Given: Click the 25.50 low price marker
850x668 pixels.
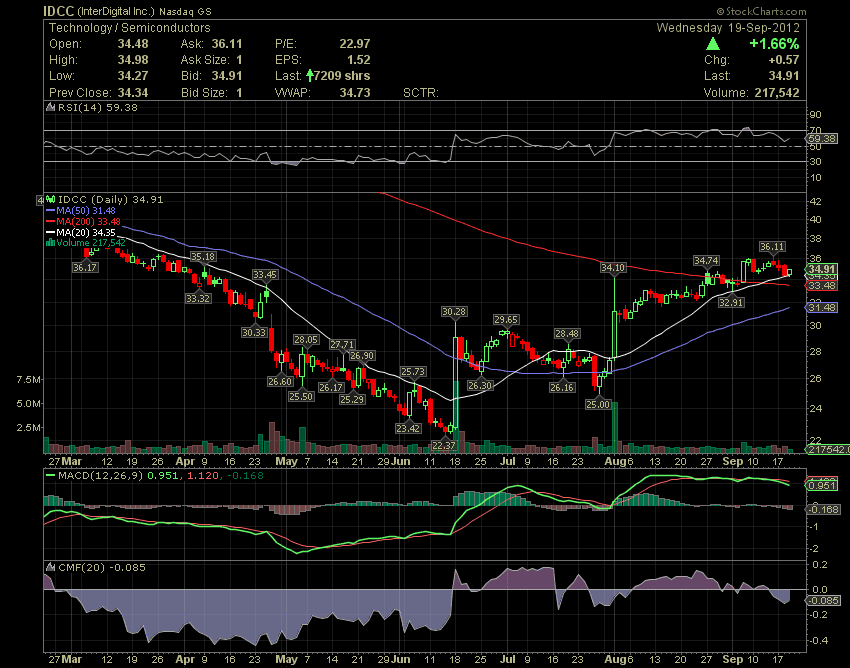Looking at the screenshot, I should (x=301, y=396).
